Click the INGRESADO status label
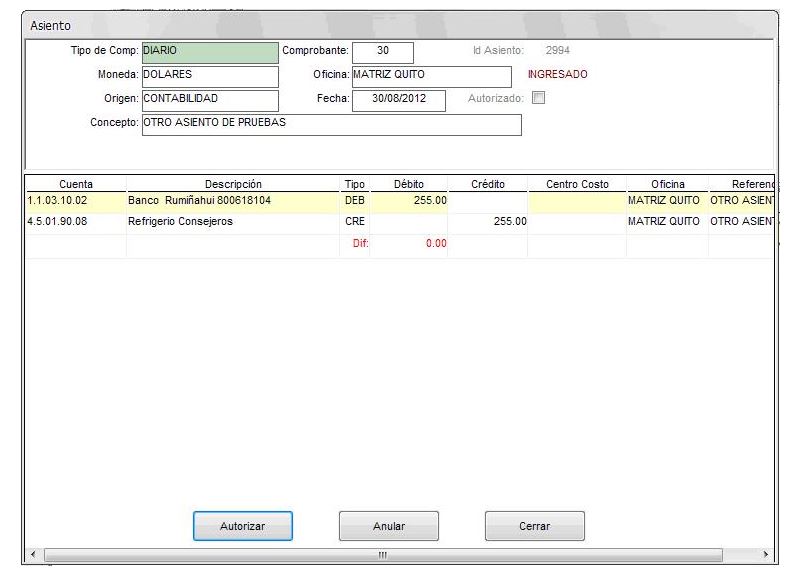This screenshot has height=585, width=792. [558, 74]
